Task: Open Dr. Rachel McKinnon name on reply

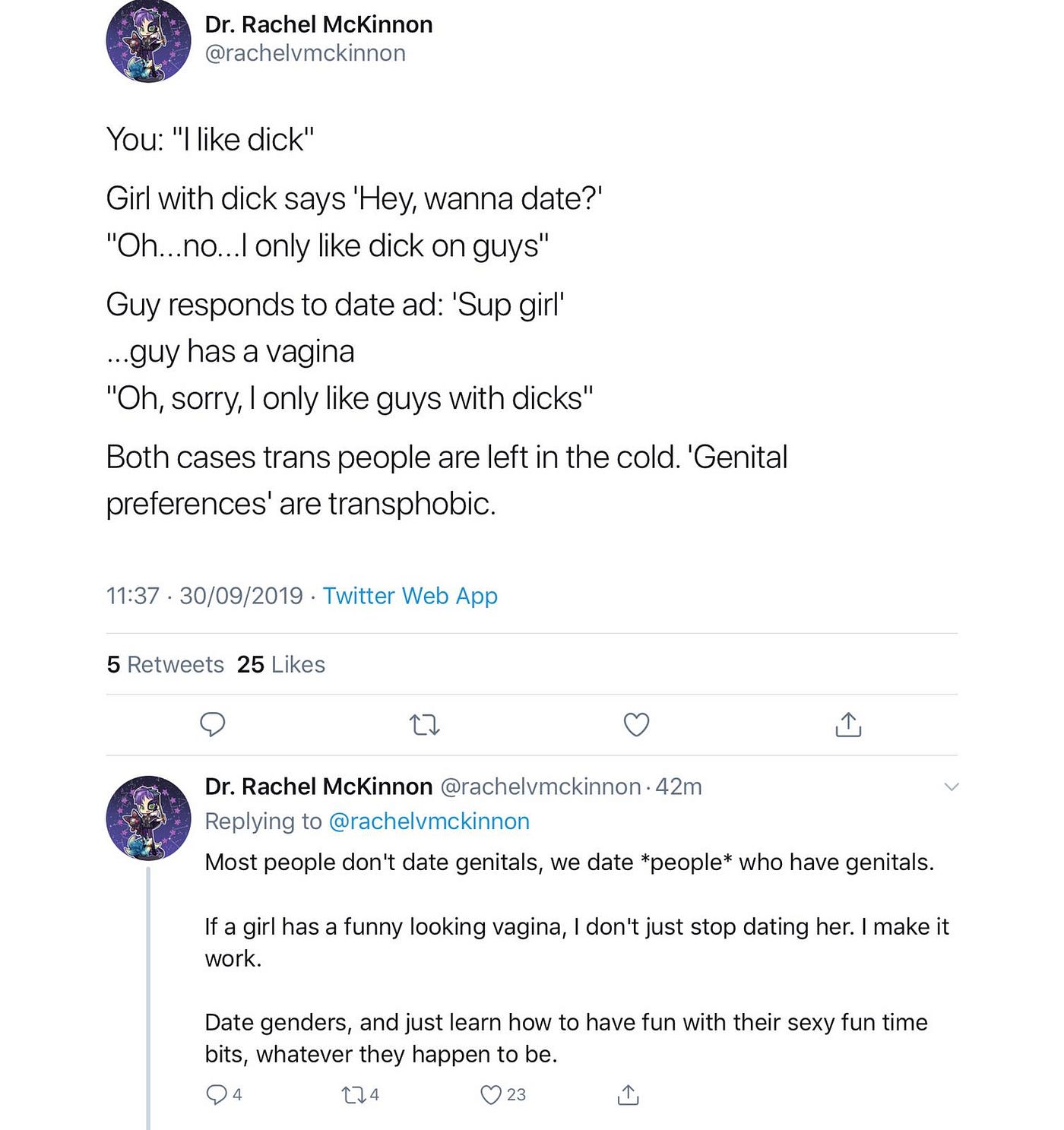Action: [318, 787]
